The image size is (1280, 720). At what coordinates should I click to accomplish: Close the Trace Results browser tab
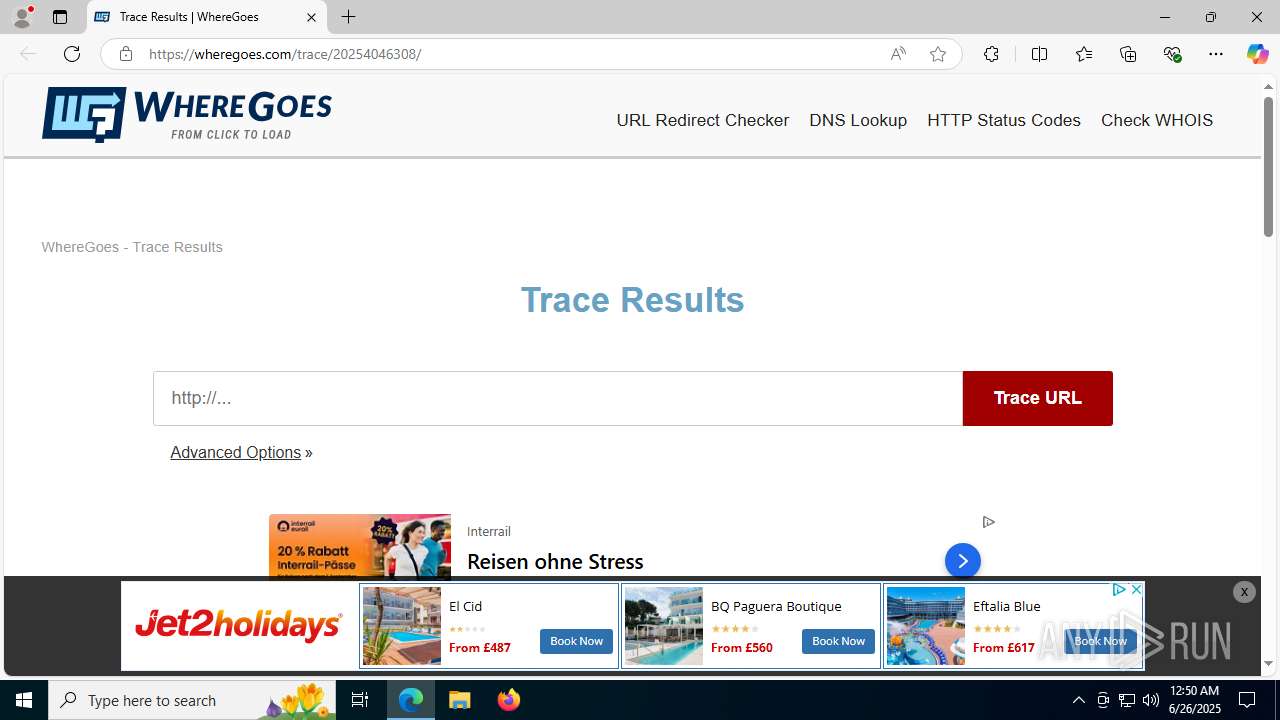click(311, 17)
